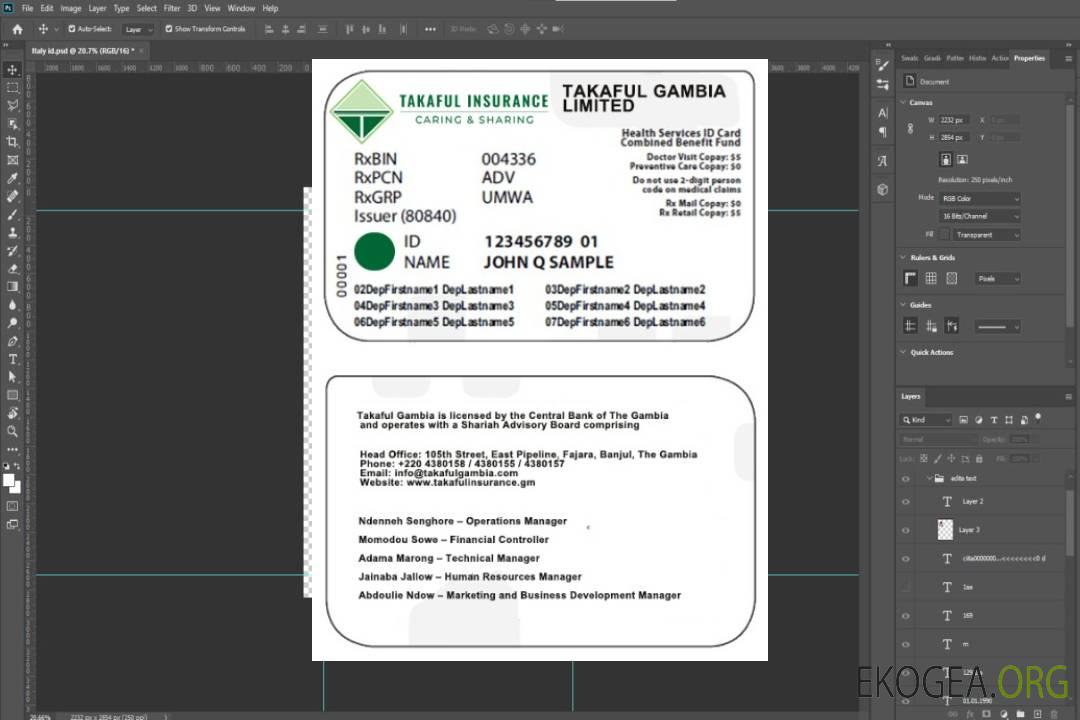Open the Glyphs panel icon
Viewport: 1080px width, 720px height.
pos(883,161)
